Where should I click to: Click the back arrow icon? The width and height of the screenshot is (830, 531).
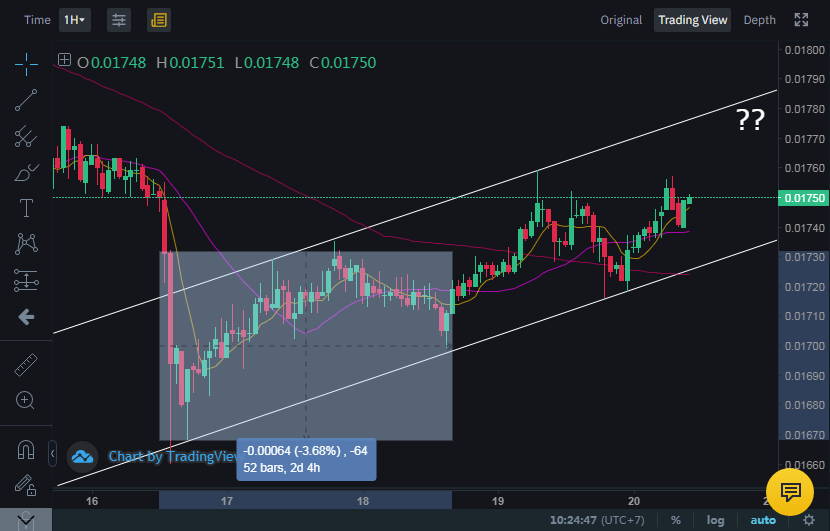click(x=26, y=317)
